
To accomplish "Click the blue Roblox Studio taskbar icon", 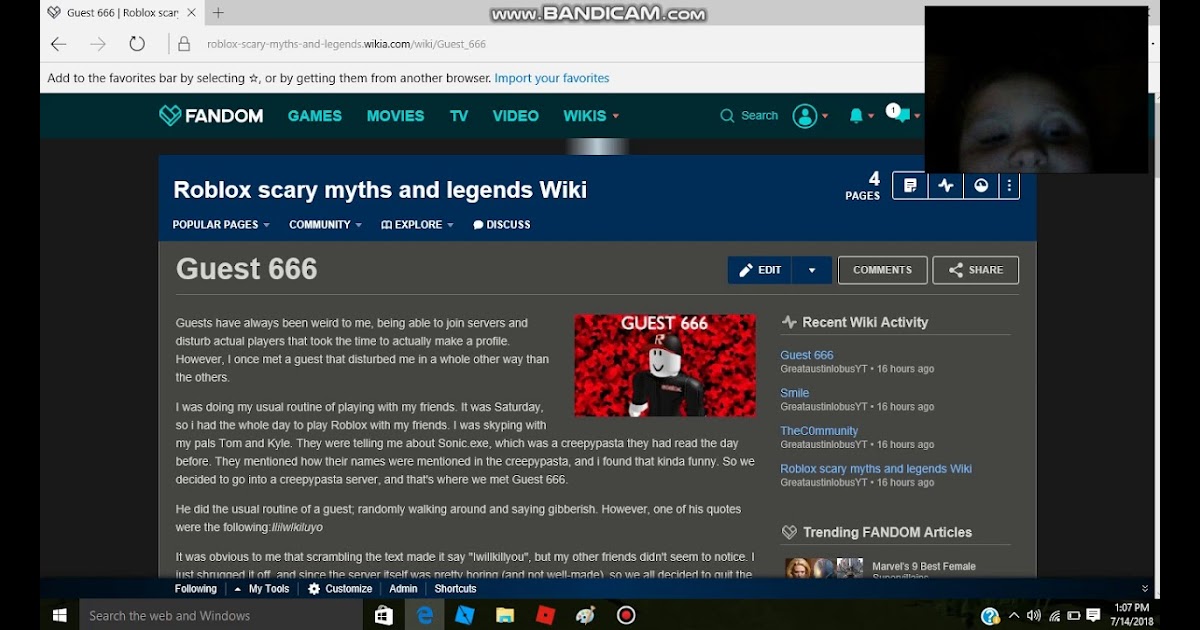I will [465, 616].
